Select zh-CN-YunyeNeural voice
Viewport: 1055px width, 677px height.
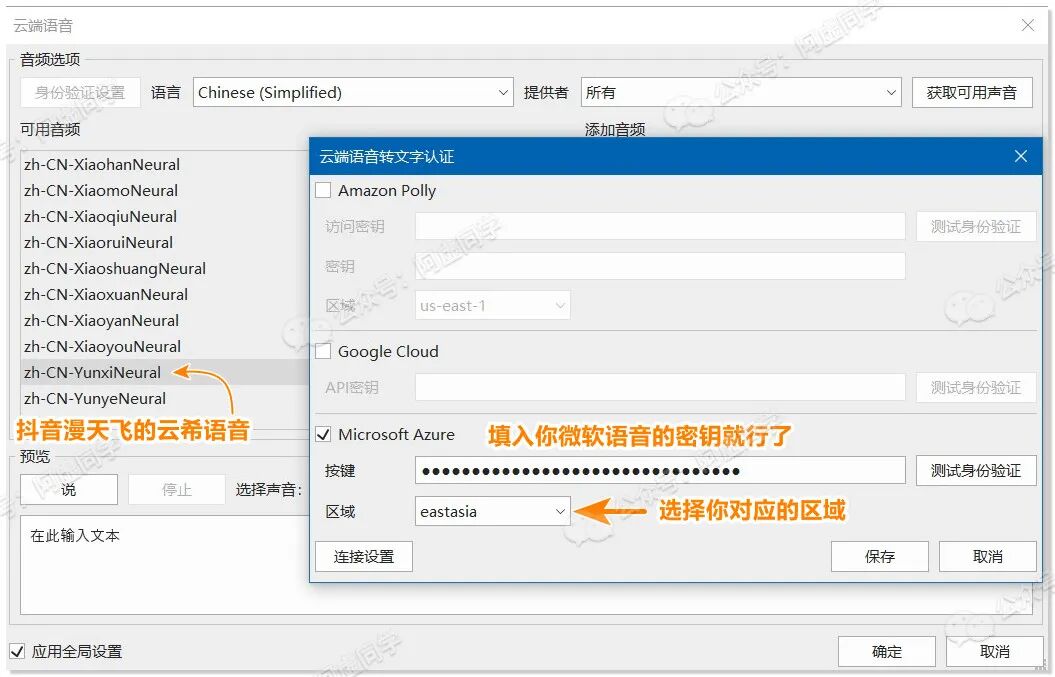click(x=95, y=398)
